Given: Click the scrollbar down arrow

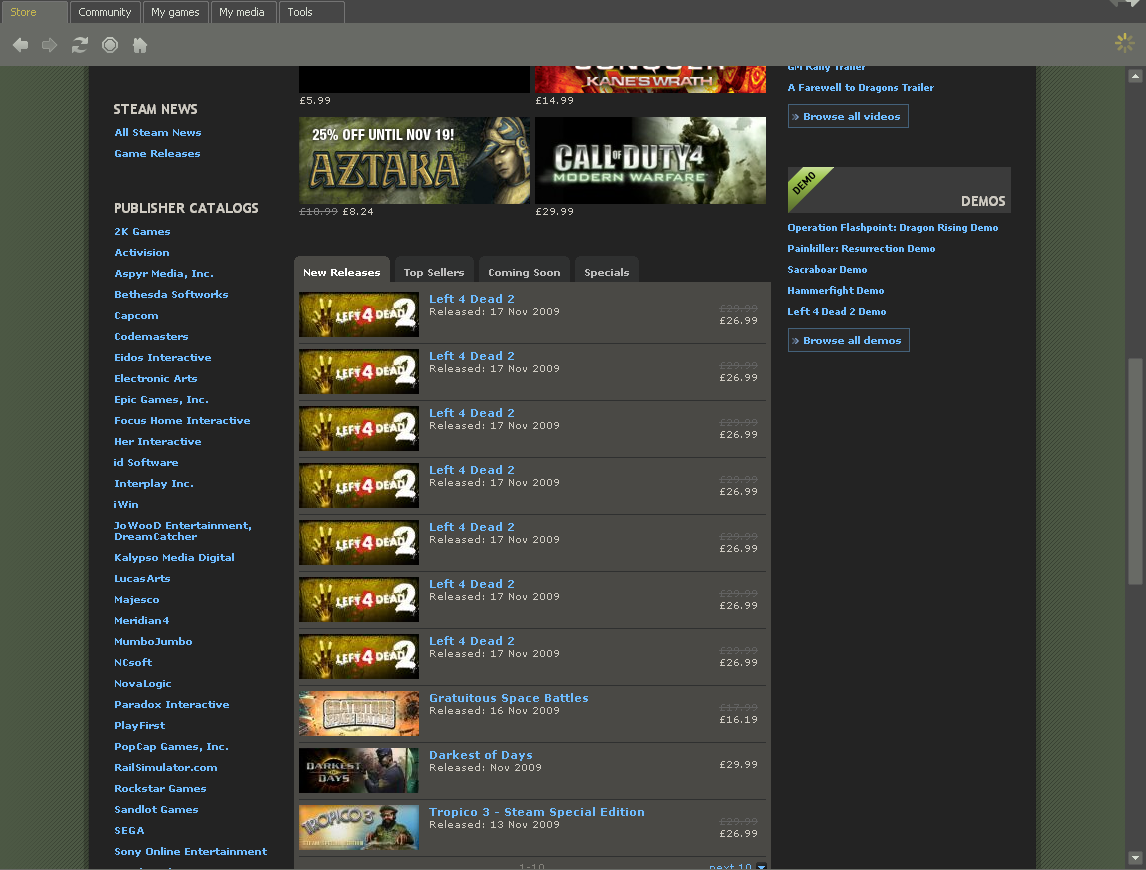Looking at the screenshot, I should click(1135, 857).
